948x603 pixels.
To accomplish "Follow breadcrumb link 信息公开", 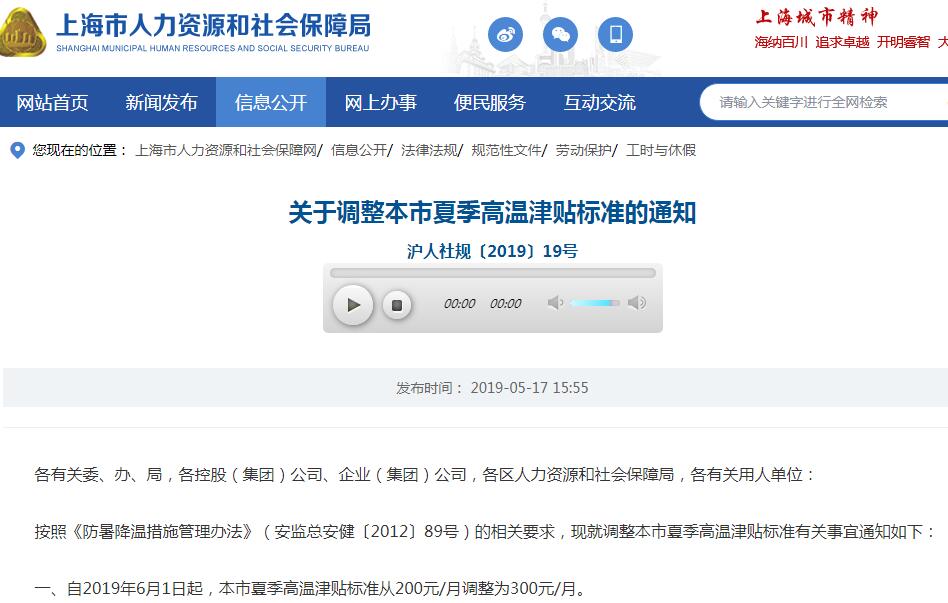I will point(359,150).
